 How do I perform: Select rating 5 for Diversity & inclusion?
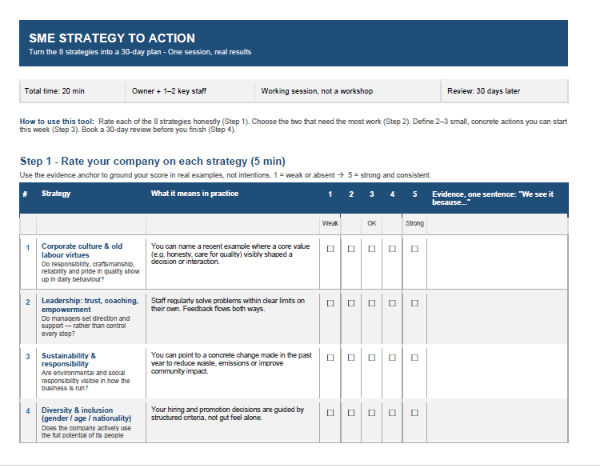click(x=414, y=413)
